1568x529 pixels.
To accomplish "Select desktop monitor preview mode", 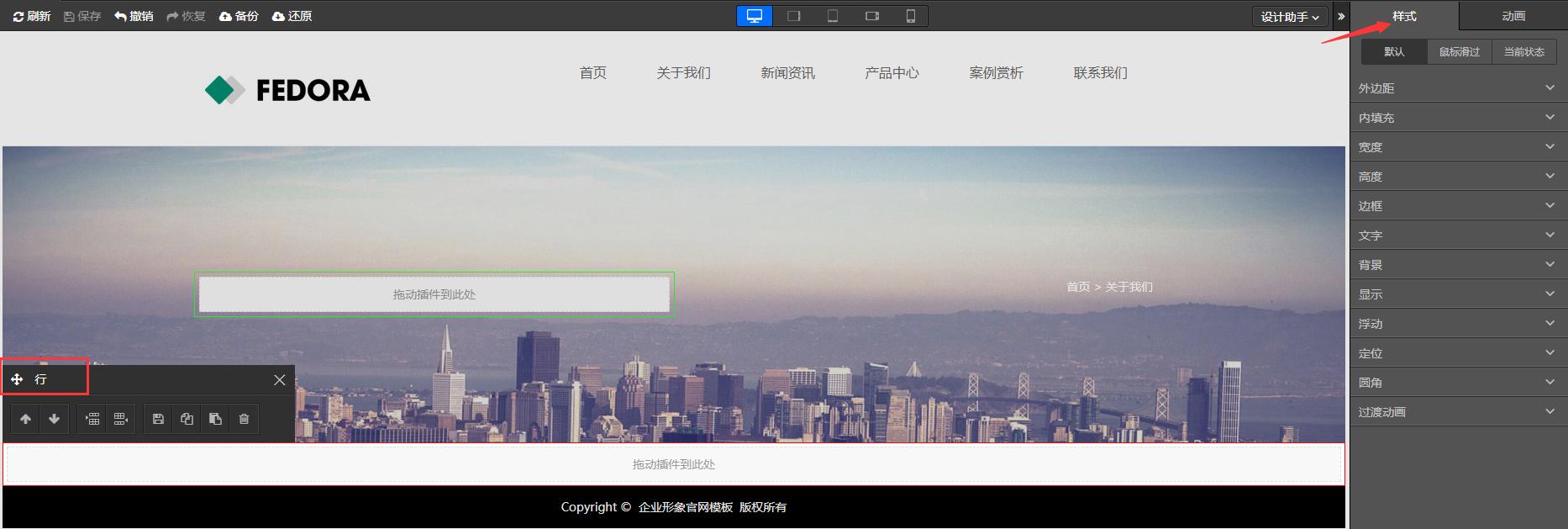I will coord(755,16).
